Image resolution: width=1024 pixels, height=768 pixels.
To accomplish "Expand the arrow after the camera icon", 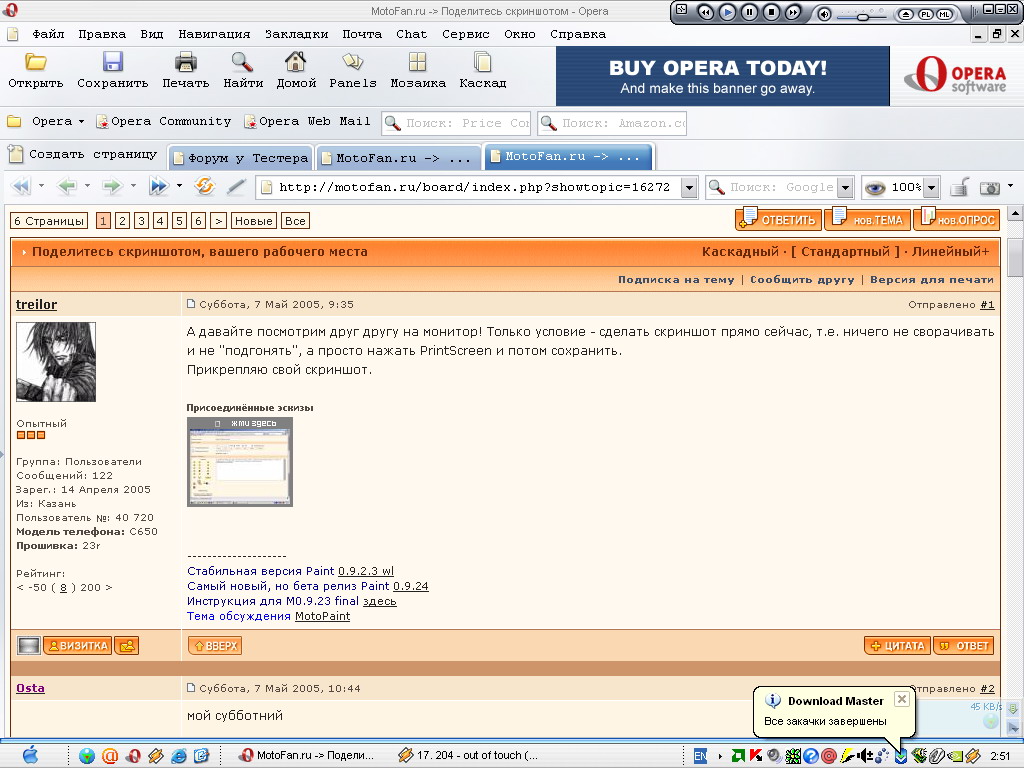I will click(1010, 186).
